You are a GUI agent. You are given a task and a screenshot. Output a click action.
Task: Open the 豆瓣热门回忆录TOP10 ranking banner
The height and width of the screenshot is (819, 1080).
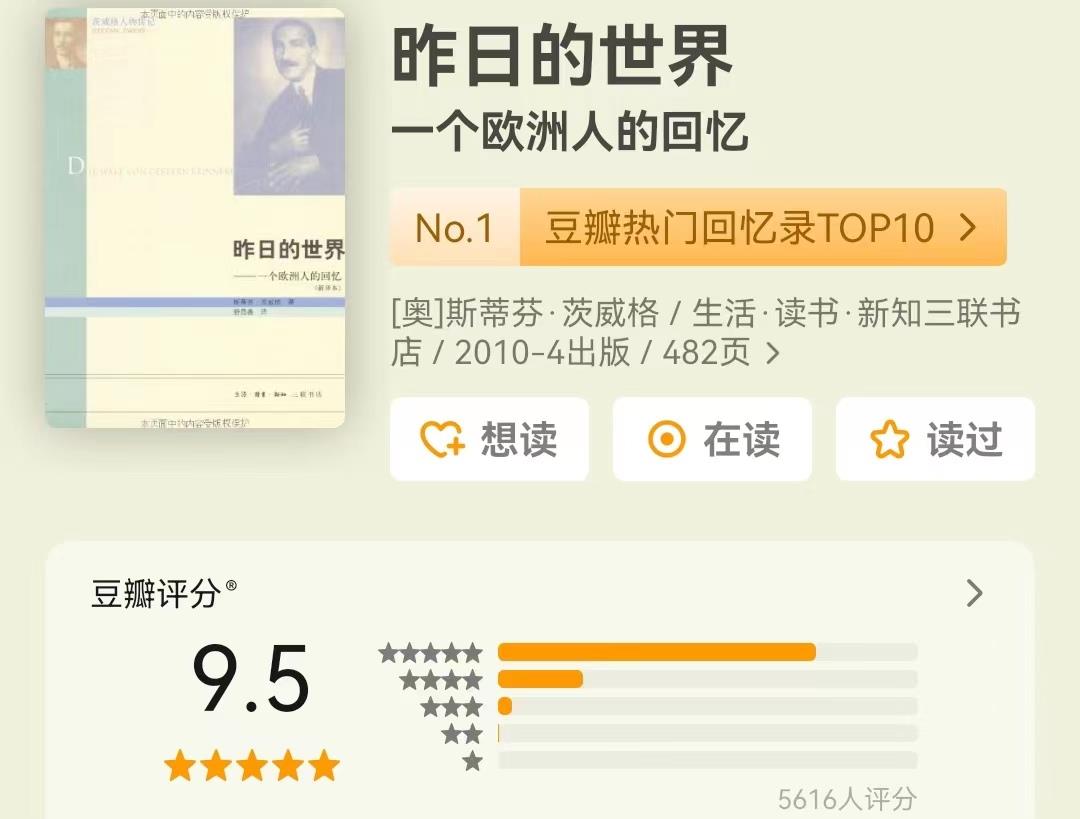point(698,227)
